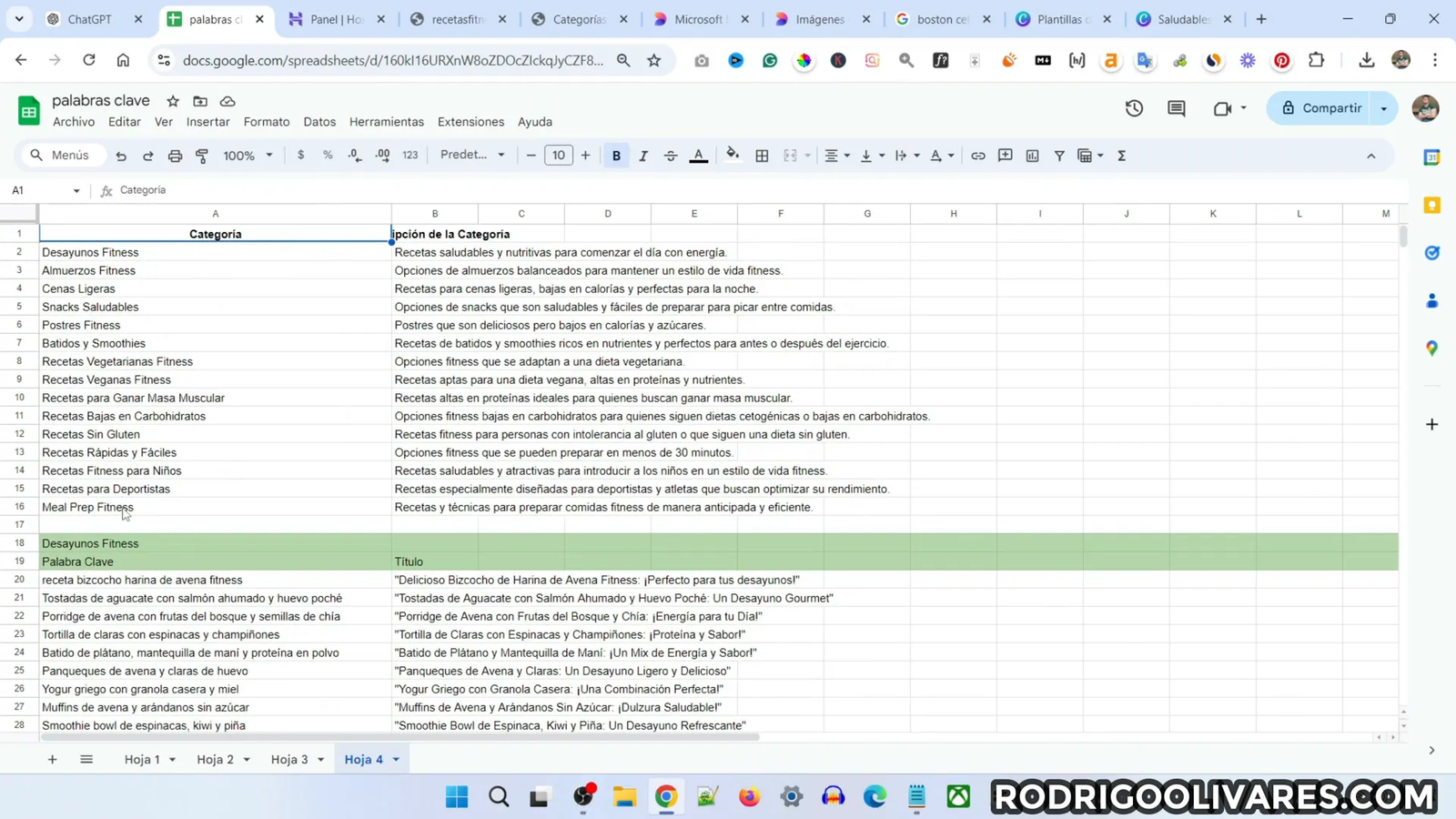Collapse the toolbar with the chevron
The image size is (1456, 819).
(1370, 155)
